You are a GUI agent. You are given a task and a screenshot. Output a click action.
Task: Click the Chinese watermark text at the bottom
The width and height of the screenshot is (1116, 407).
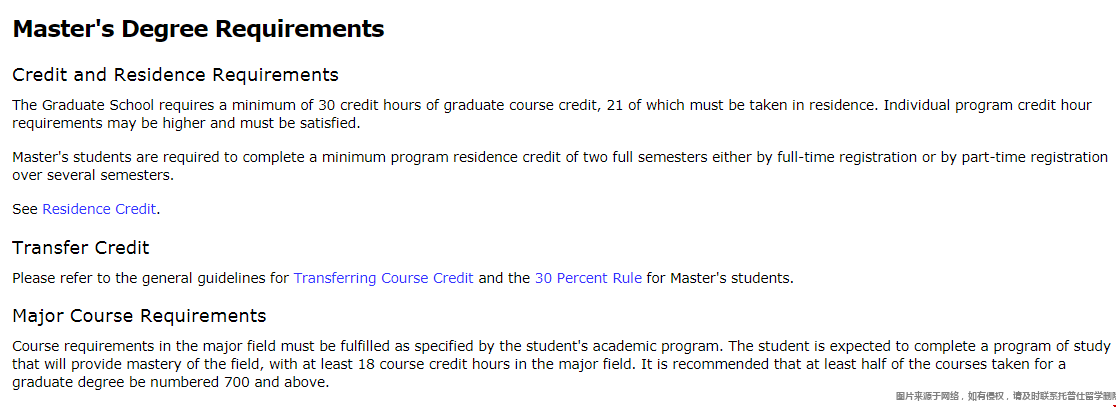[x=1005, y=396]
